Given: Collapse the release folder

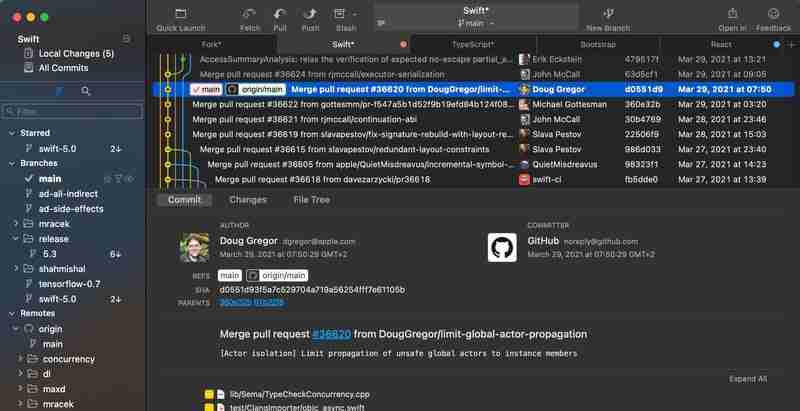Looking at the screenshot, I should 16,239.
